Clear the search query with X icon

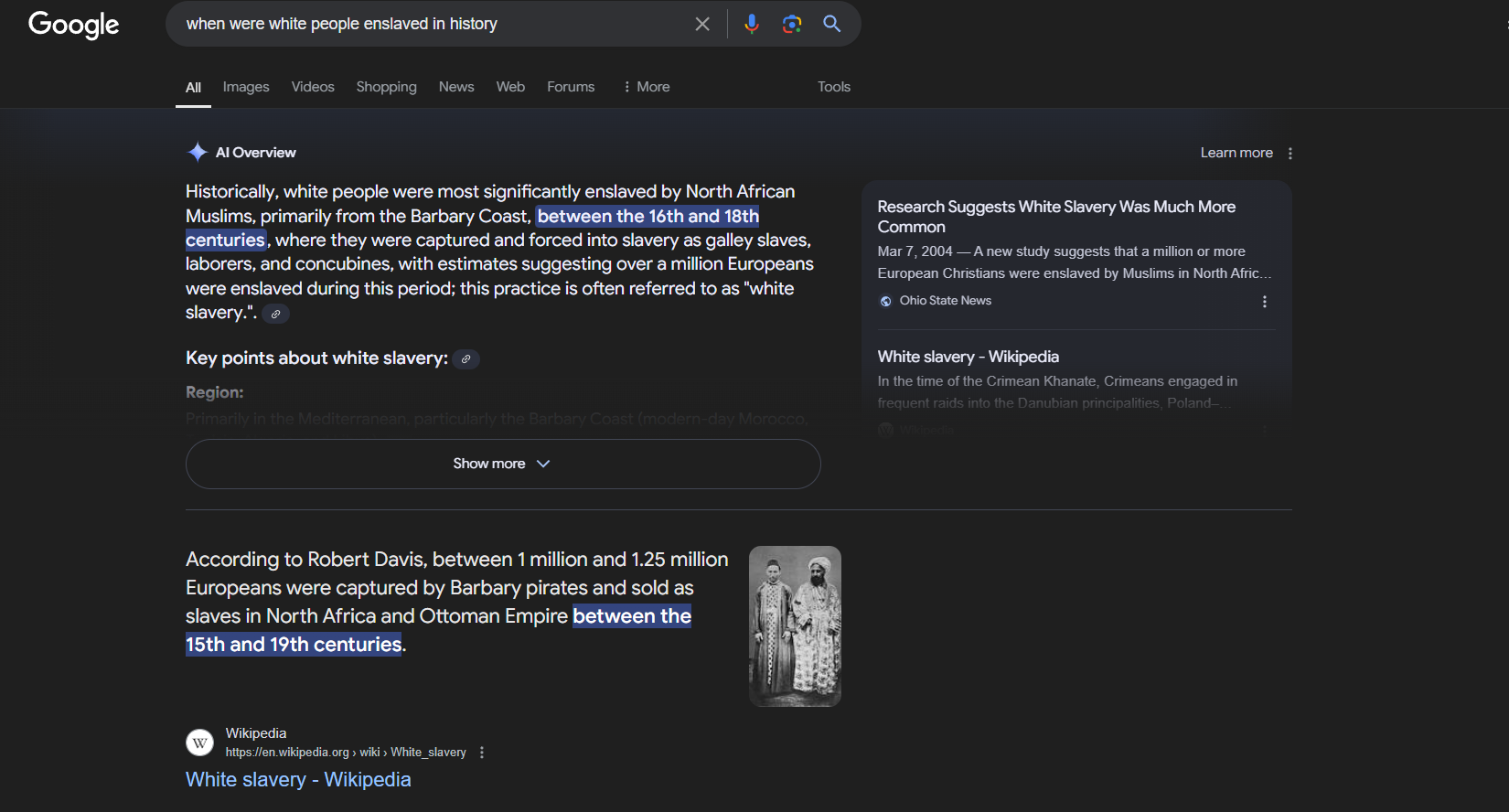(x=702, y=24)
